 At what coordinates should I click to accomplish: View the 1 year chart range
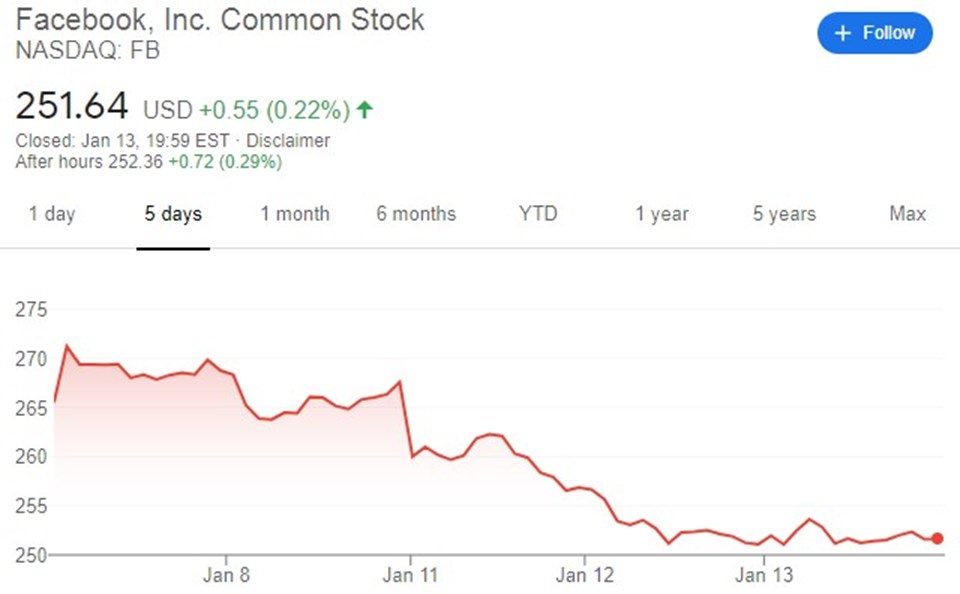662,214
